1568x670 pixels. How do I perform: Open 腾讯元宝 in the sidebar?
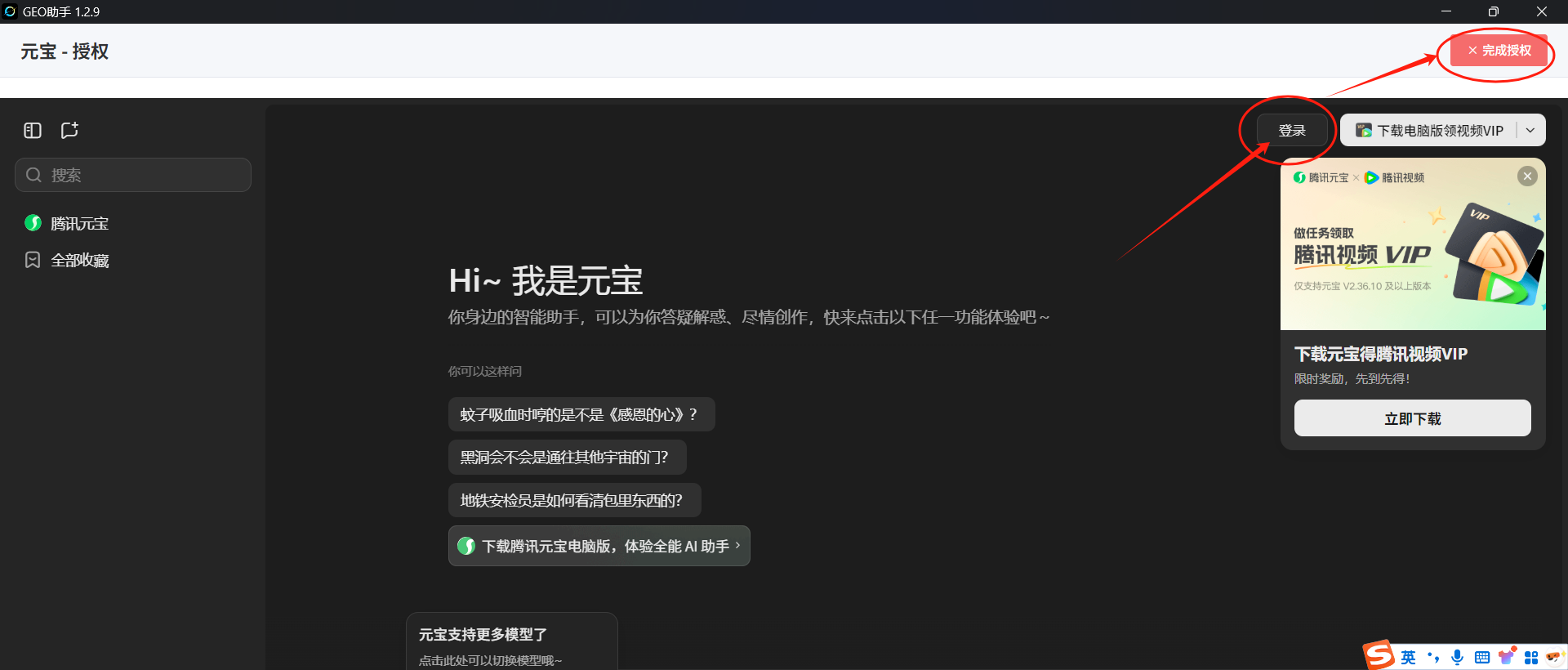[x=79, y=223]
